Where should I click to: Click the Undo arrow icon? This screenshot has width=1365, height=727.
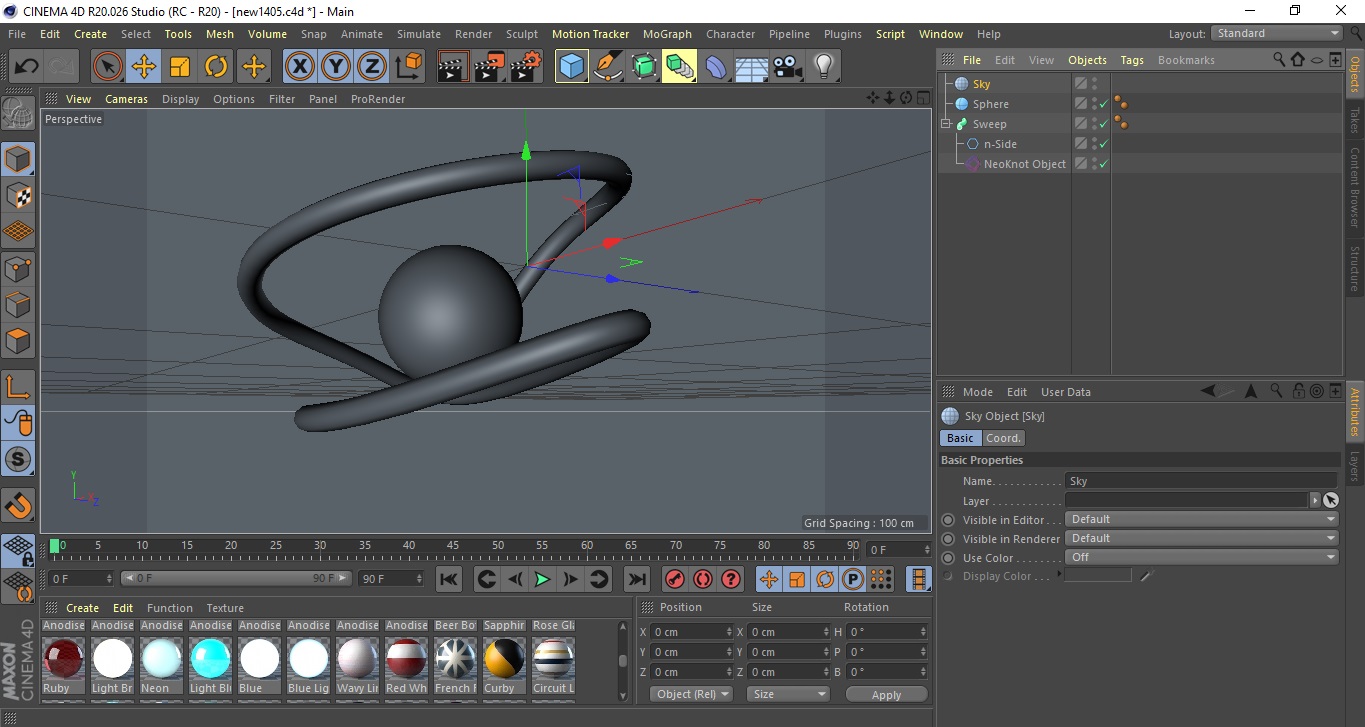[27, 67]
